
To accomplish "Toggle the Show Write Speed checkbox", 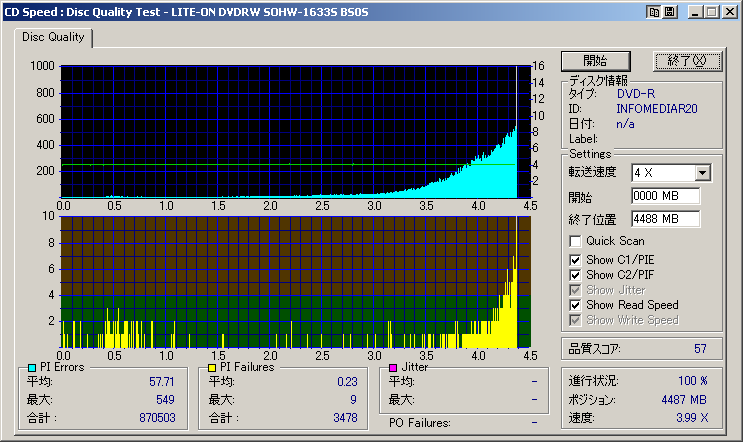I will click(x=575, y=320).
